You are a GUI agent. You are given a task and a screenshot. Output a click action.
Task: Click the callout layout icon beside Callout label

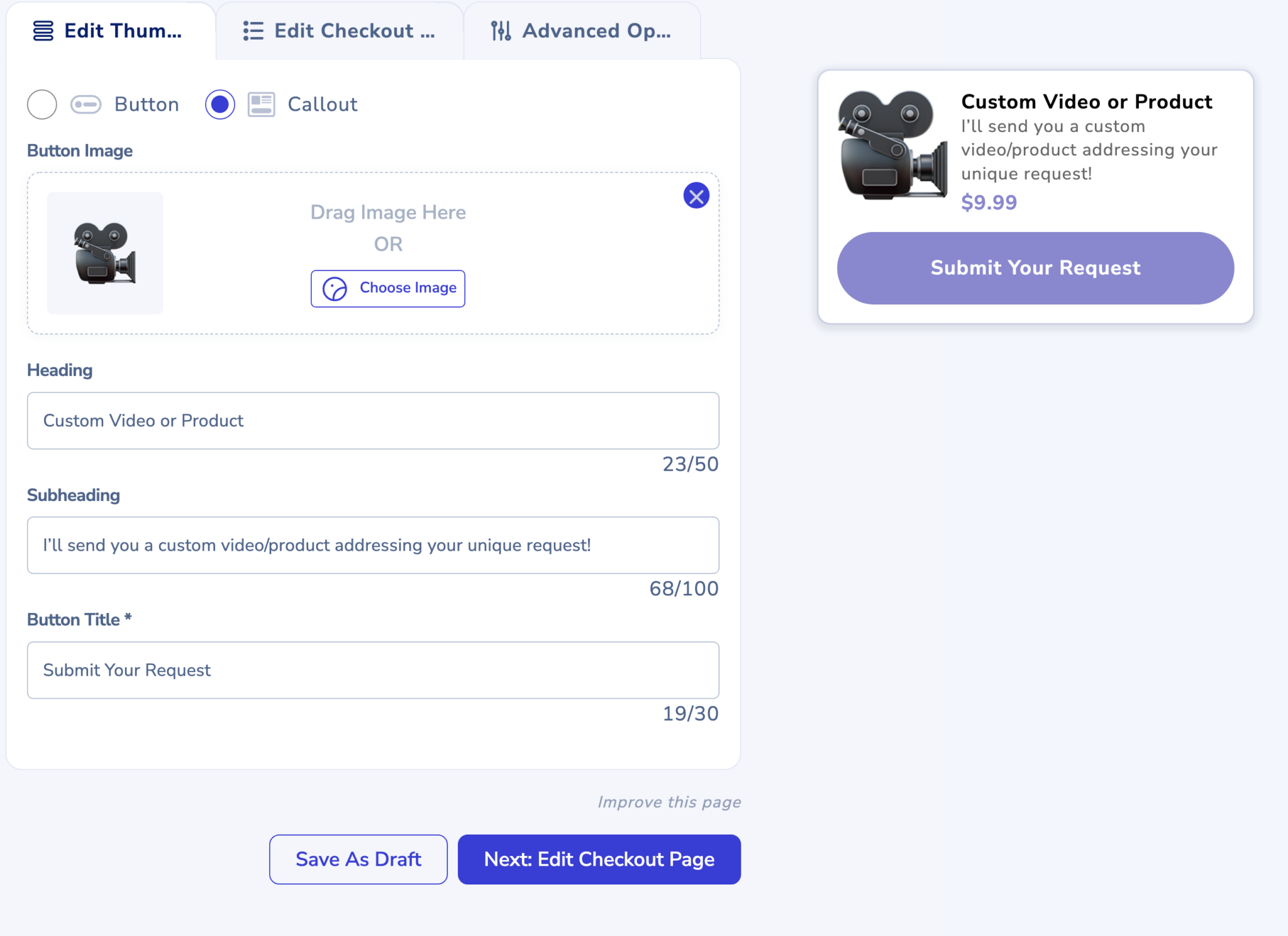[x=260, y=104]
